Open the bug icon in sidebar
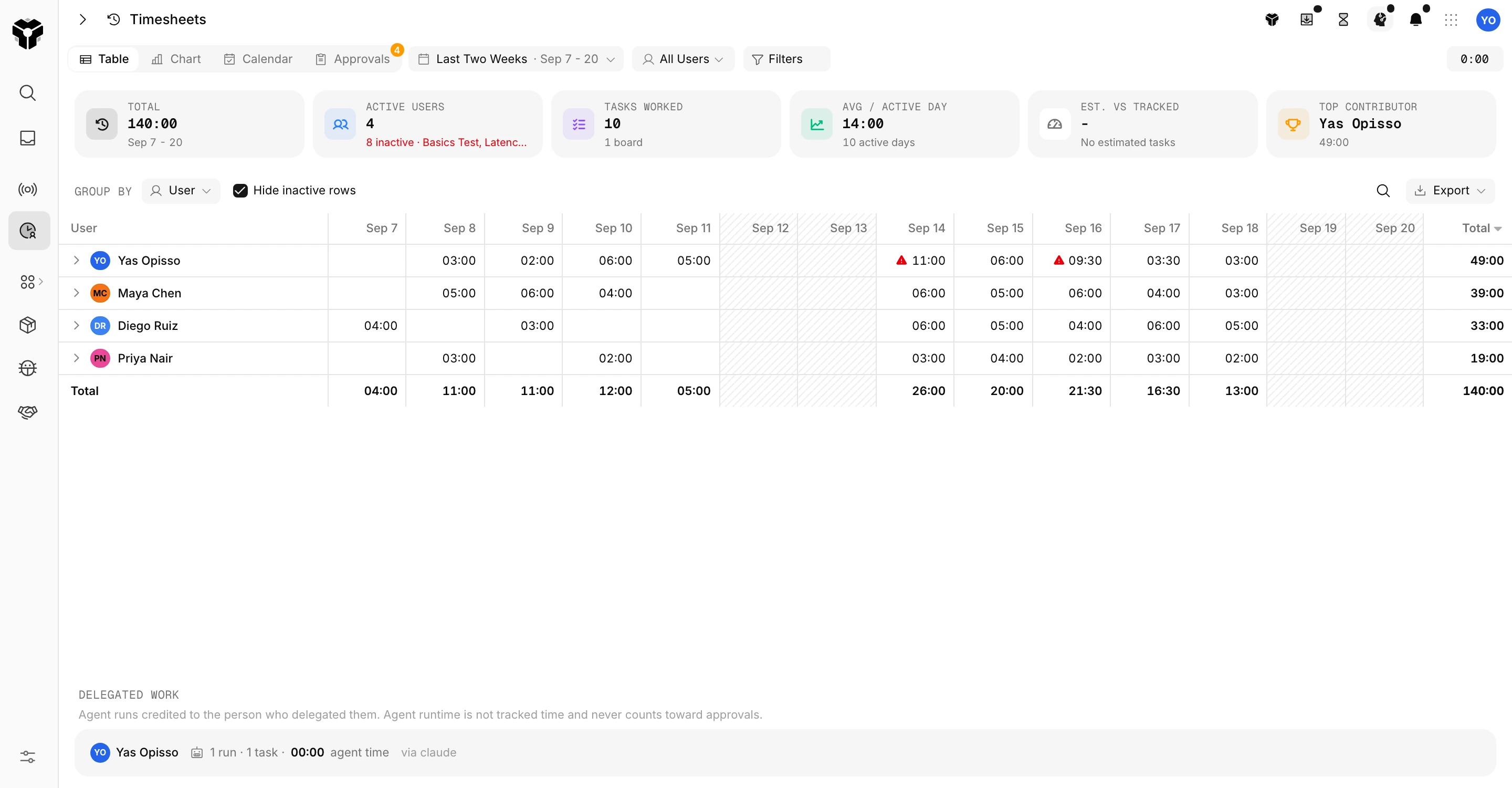The image size is (1512, 788). tap(28, 368)
